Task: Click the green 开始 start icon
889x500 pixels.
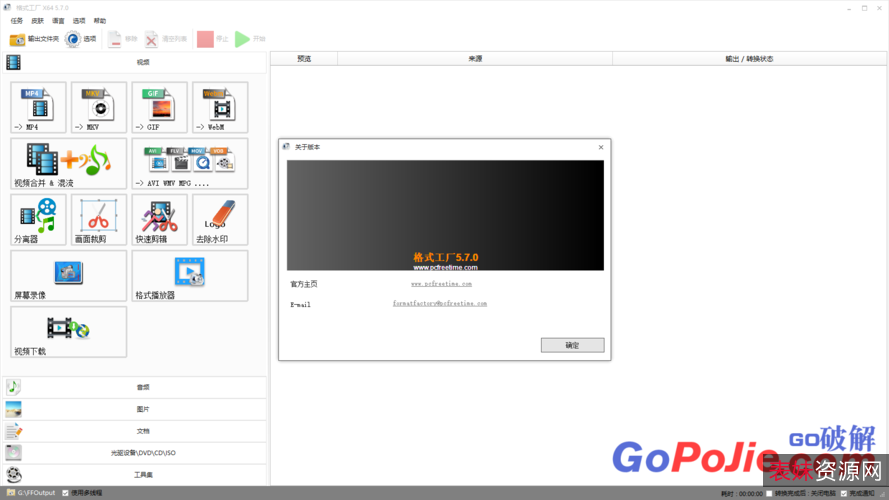Action: click(x=242, y=39)
